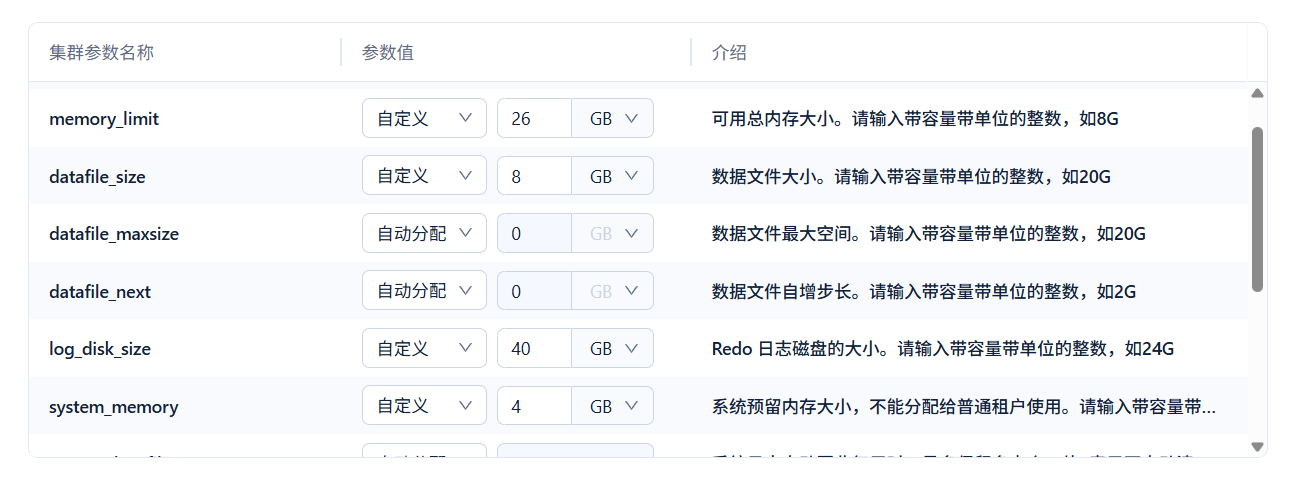
Task: Click the truncated system_memory description text
Action: pyautogui.click(x=964, y=407)
